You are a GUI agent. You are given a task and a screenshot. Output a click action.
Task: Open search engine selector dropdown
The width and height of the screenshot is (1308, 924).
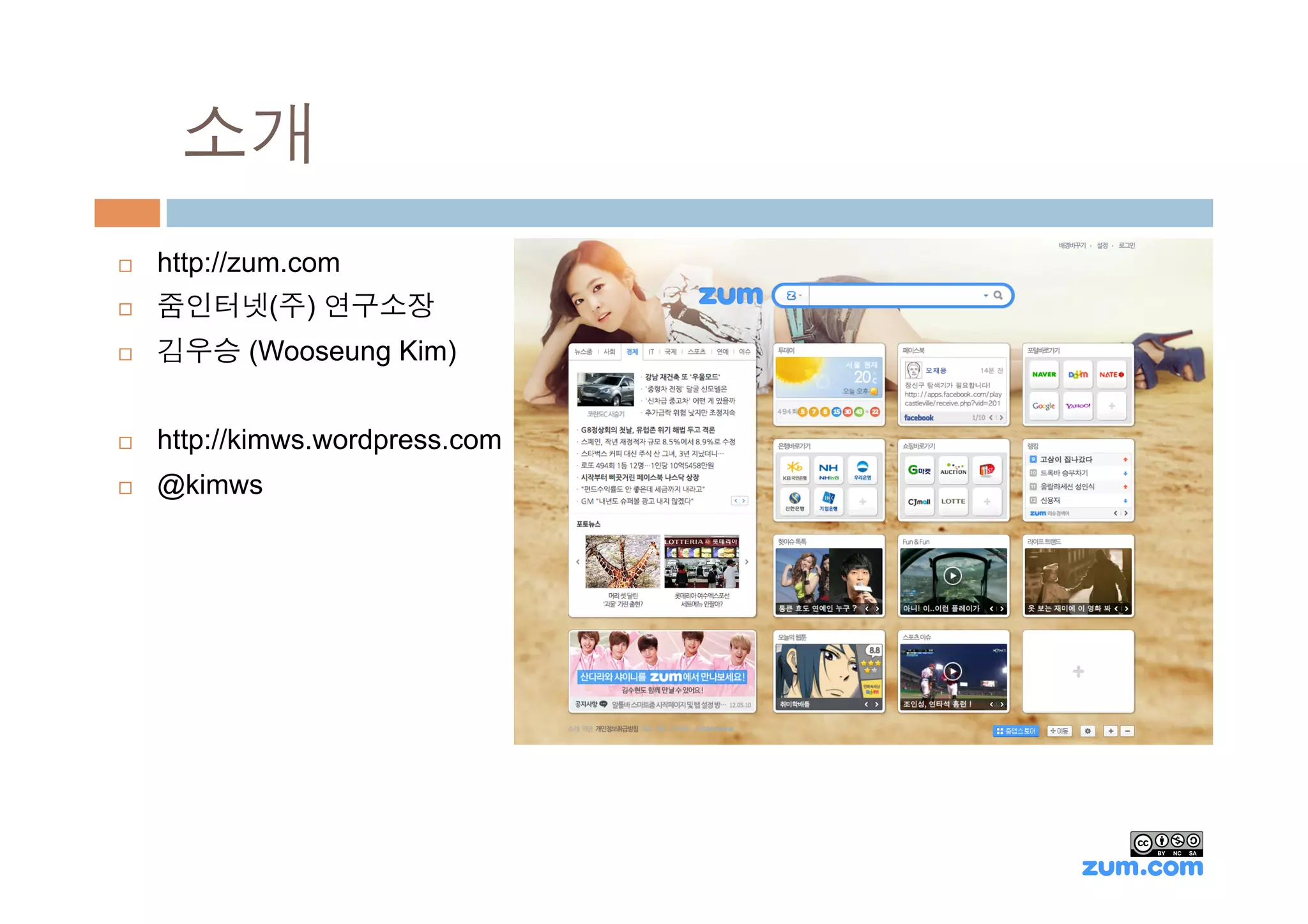pos(794,296)
